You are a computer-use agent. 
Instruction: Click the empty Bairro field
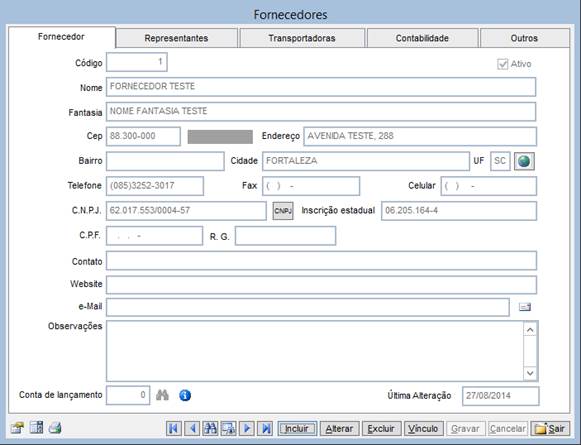click(x=165, y=161)
